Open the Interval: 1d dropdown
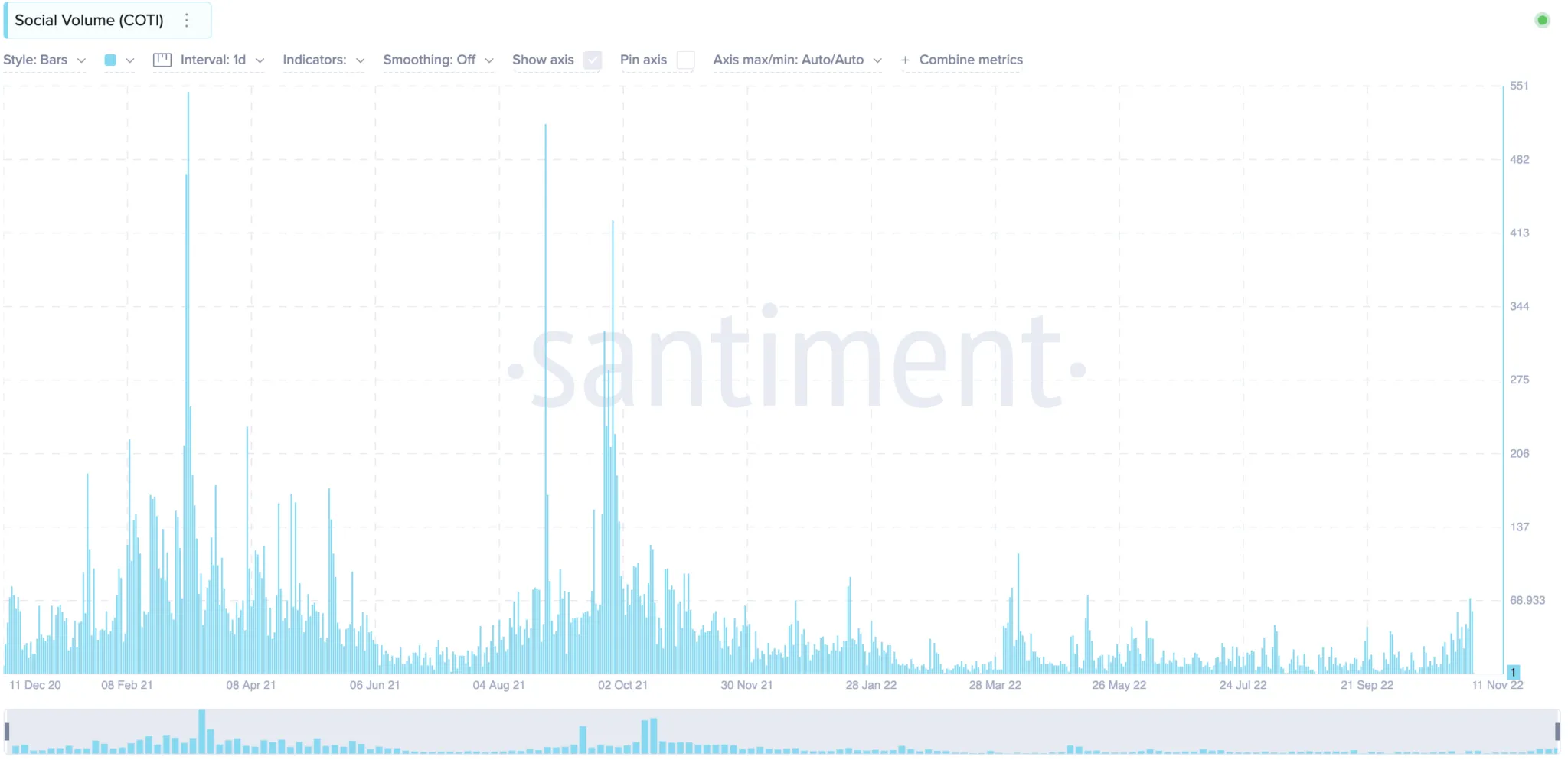The height and width of the screenshot is (760, 1568). click(222, 60)
